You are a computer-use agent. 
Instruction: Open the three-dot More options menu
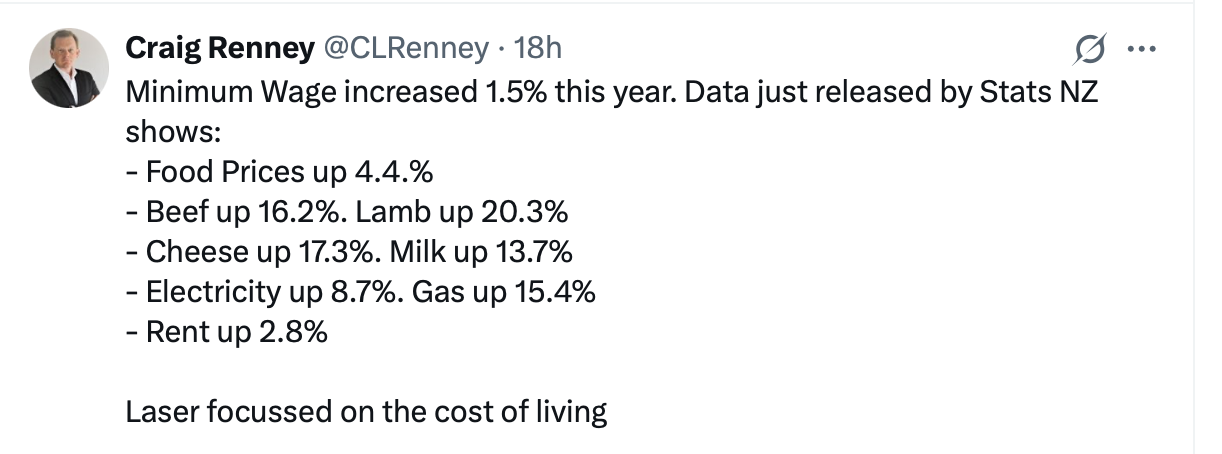point(1141,48)
